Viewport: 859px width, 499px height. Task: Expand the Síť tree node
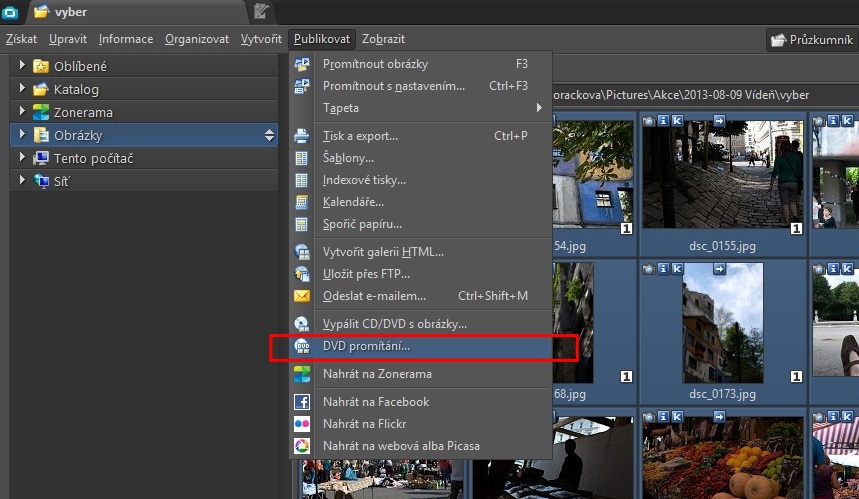[22, 180]
